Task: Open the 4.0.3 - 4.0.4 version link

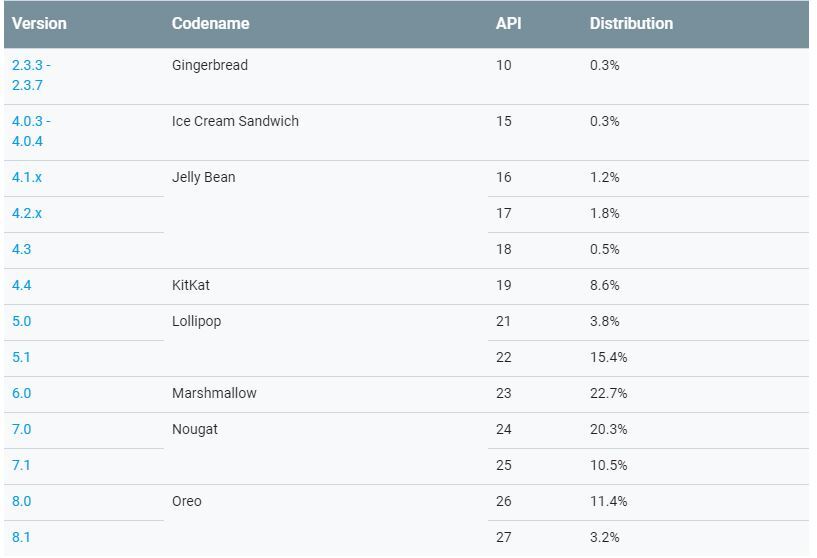Action: [x=31, y=131]
